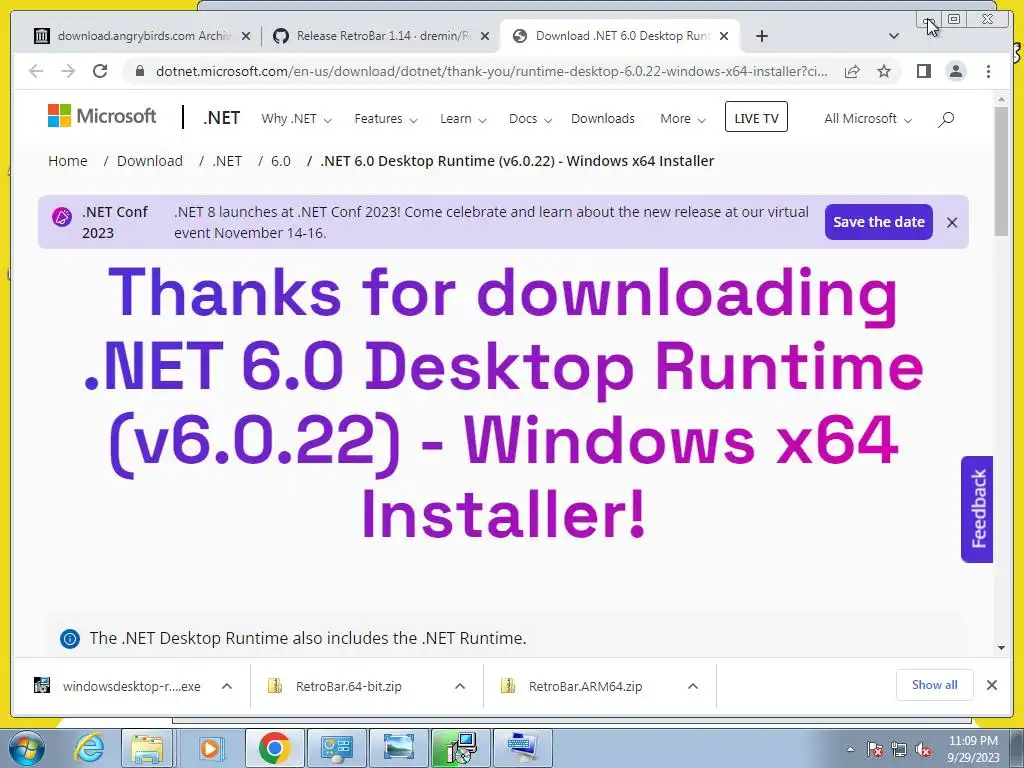View site information lock icon
Image resolution: width=1024 pixels, height=768 pixels.
pyautogui.click(x=139, y=71)
